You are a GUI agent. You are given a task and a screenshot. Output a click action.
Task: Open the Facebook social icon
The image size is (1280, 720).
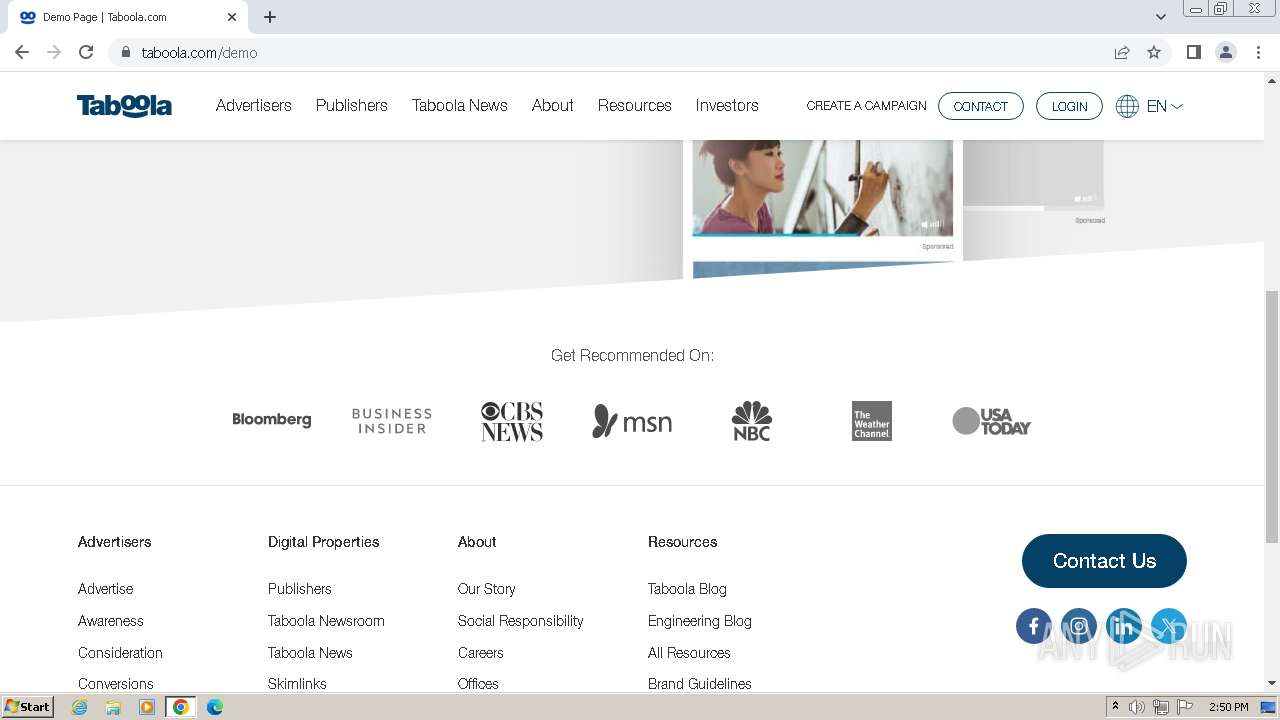tap(1033, 627)
